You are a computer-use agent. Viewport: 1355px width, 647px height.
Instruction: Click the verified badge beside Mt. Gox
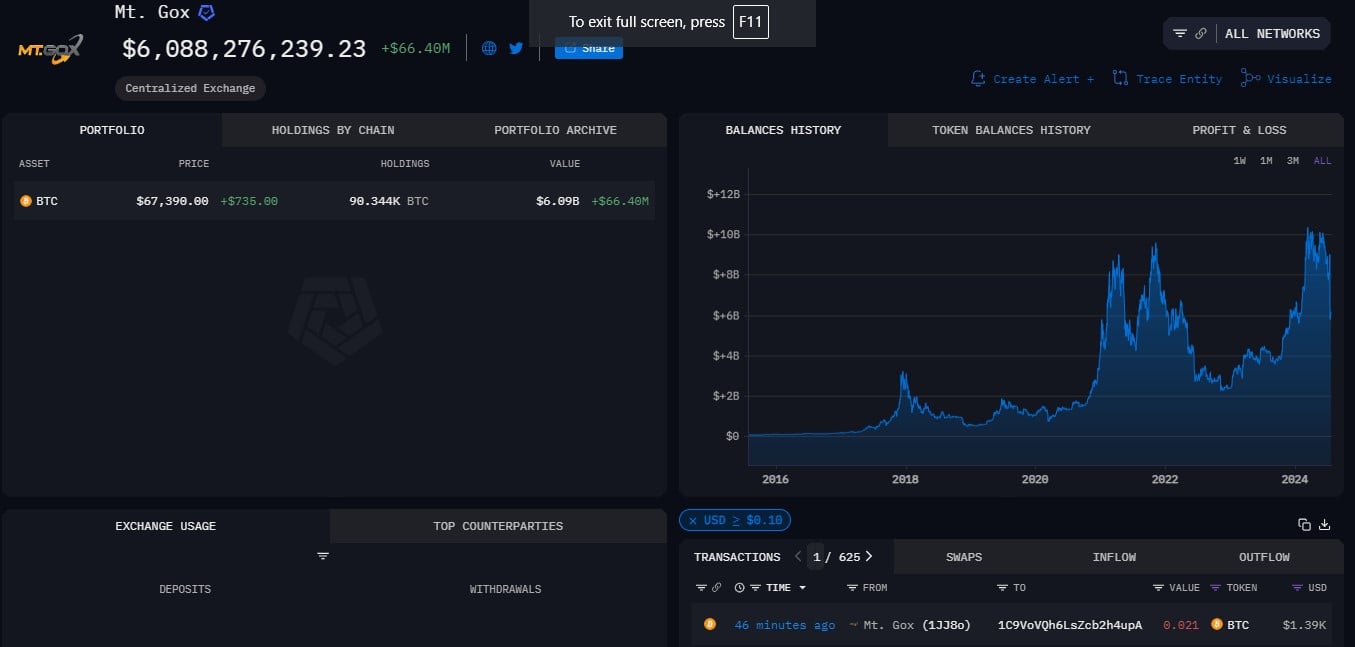coord(206,13)
